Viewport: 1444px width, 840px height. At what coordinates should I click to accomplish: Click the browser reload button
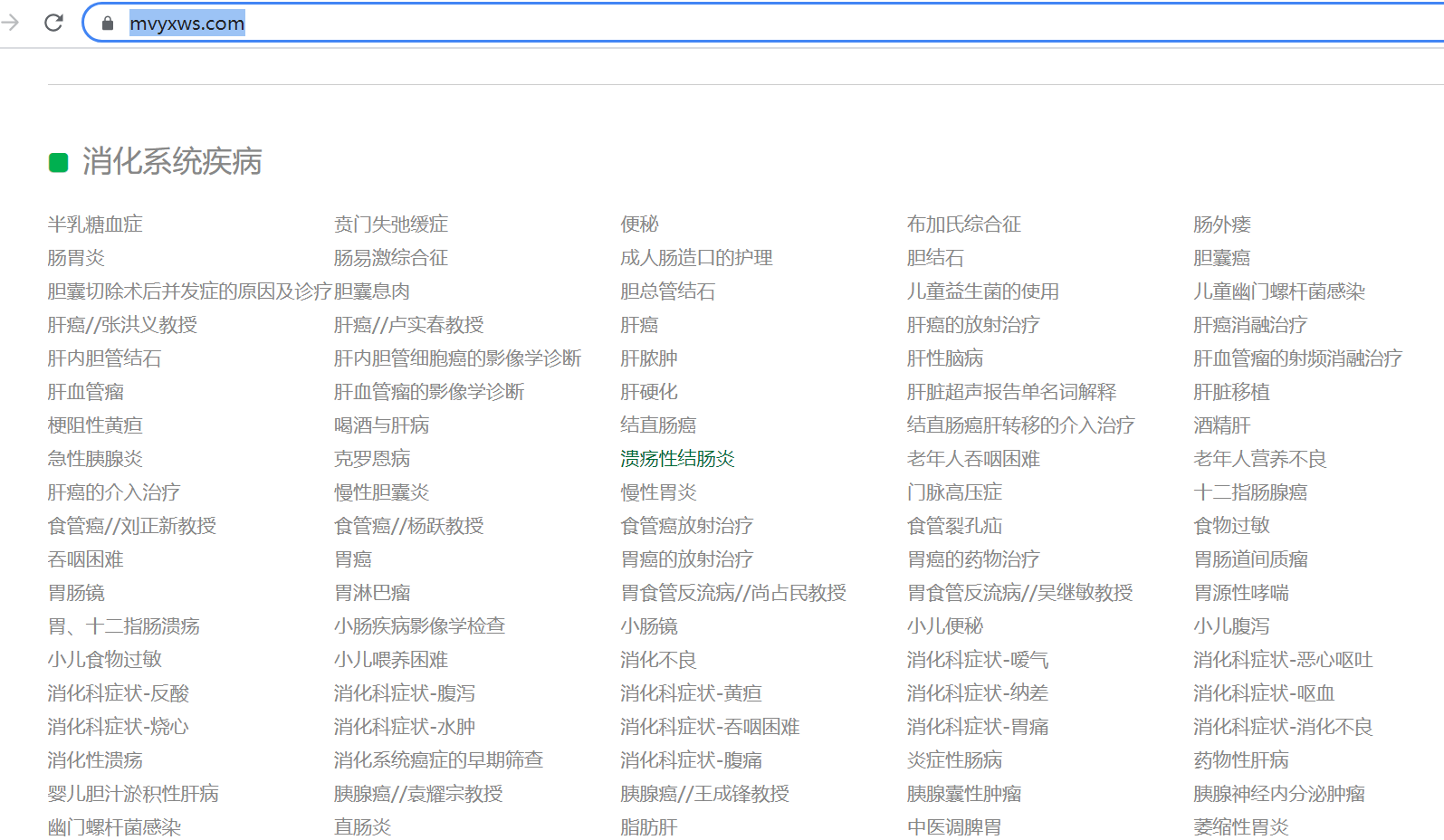(x=53, y=23)
